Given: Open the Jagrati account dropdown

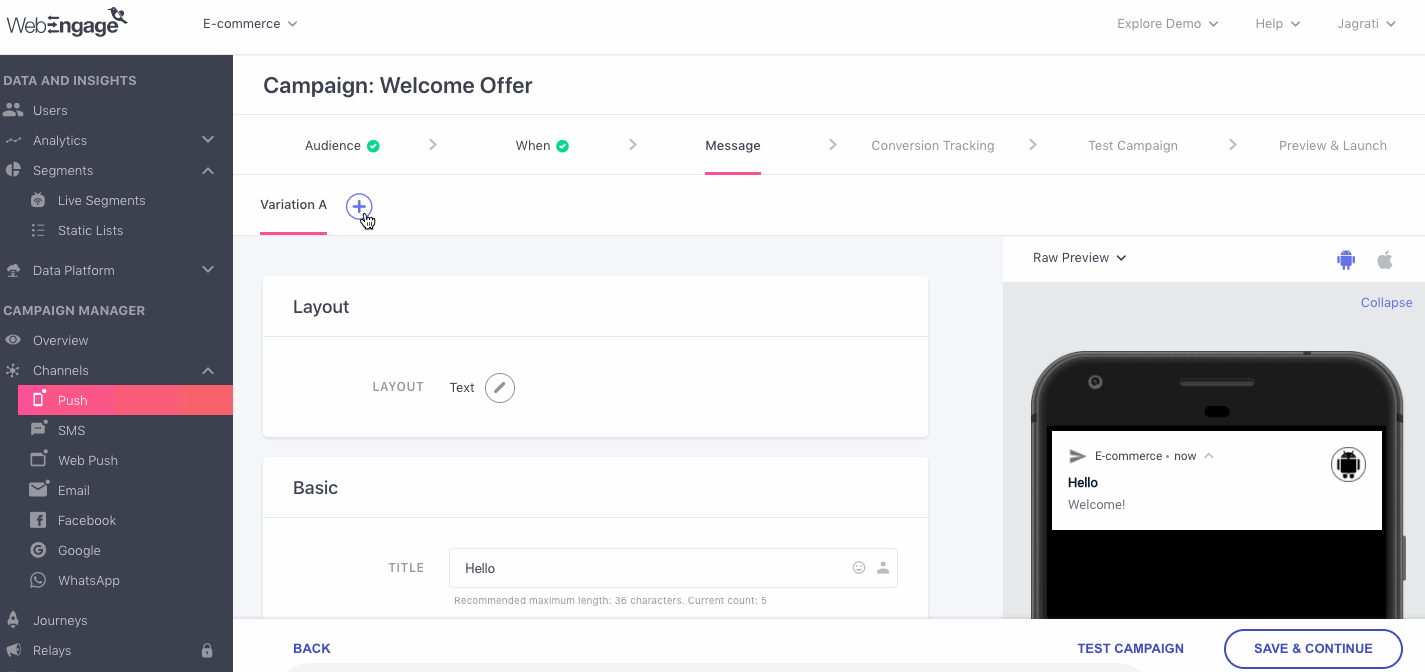Looking at the screenshot, I should point(1367,23).
